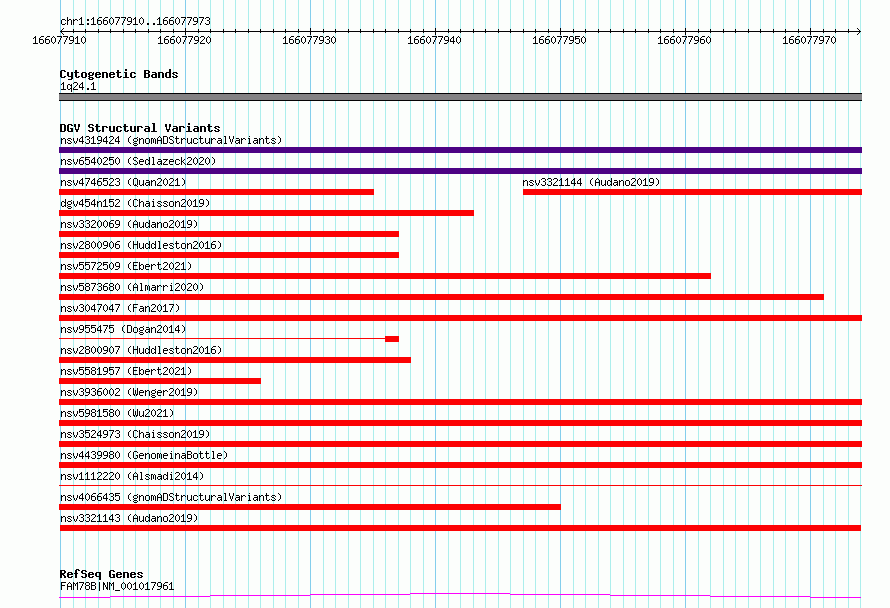Screen dimensions: 890x608
Task: Select the red dgv454n152 variant bar
Action: [x=266, y=213]
